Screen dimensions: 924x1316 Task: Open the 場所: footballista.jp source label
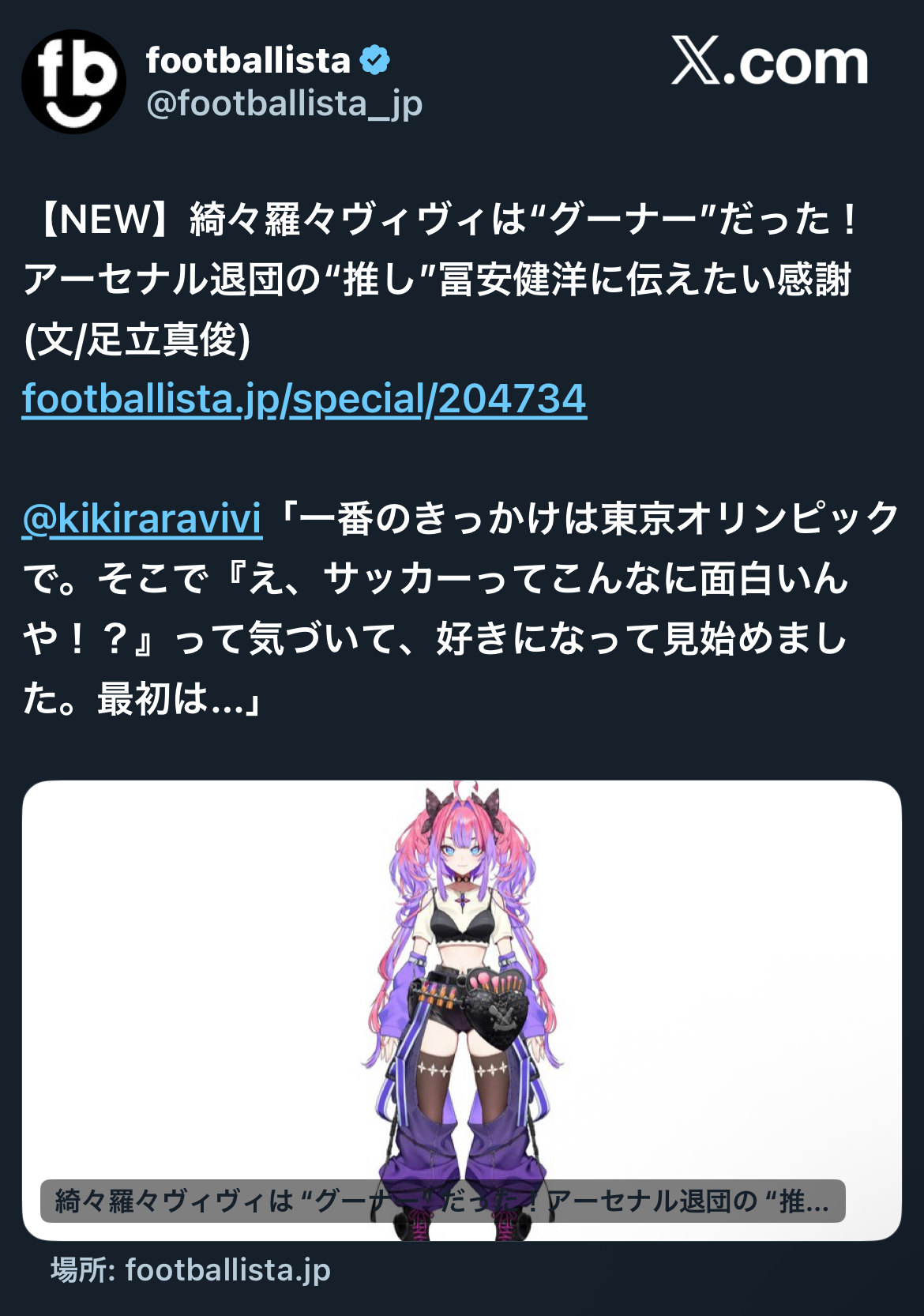pyautogui.click(x=190, y=1270)
